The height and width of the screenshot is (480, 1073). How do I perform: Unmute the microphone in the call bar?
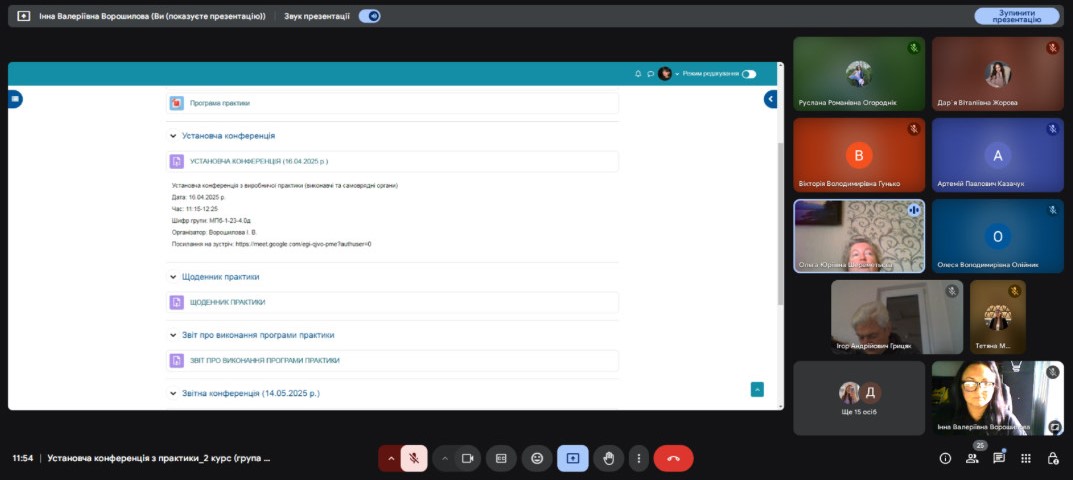(413, 458)
